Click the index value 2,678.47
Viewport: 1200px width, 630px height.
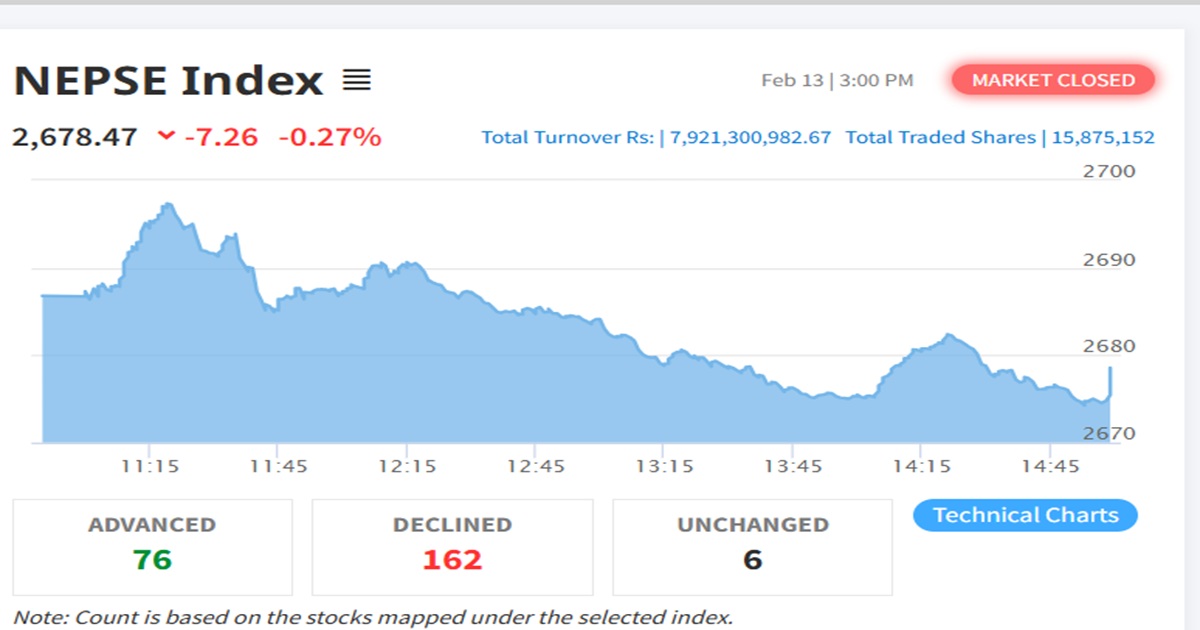(75, 137)
